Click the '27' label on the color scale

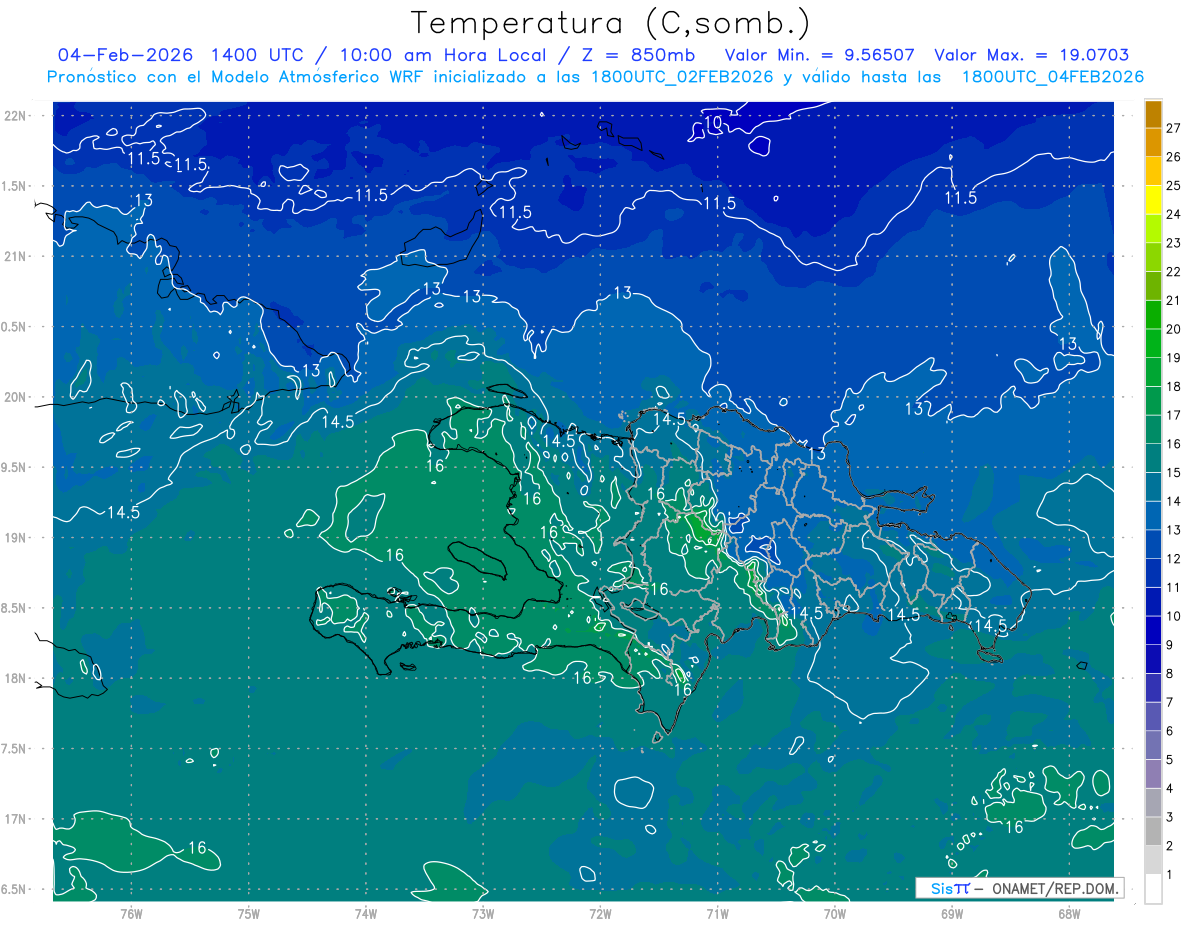[1174, 128]
